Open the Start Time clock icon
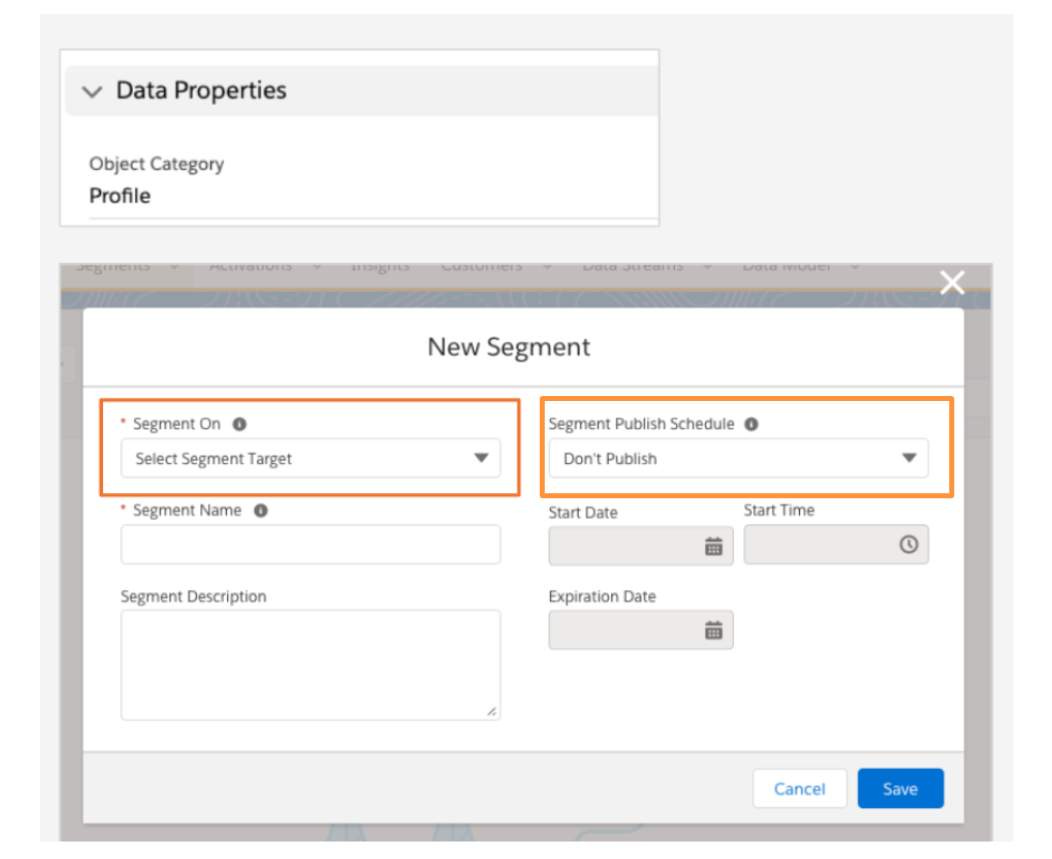The width and height of the screenshot is (1052, 859). pos(908,544)
